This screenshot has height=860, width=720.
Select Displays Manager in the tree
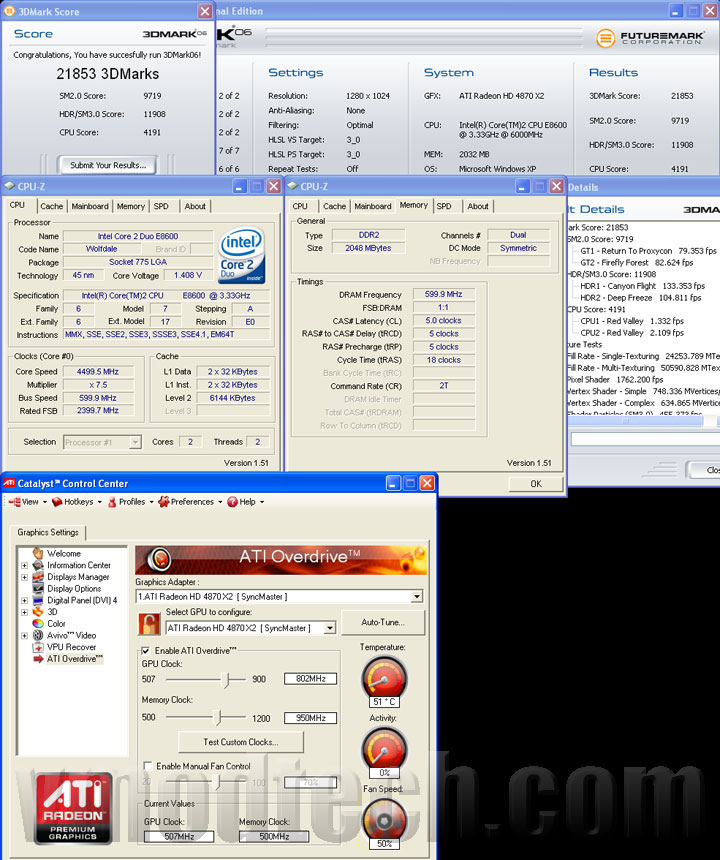click(x=78, y=577)
